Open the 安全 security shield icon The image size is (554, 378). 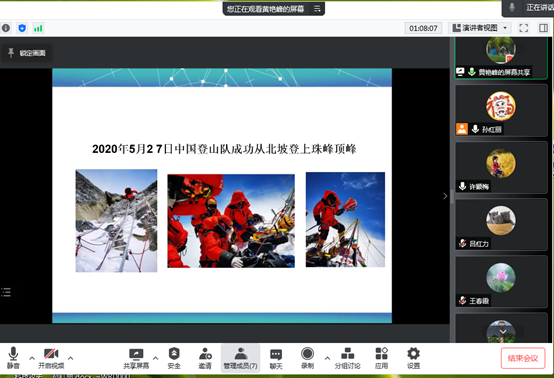[x=174, y=358]
